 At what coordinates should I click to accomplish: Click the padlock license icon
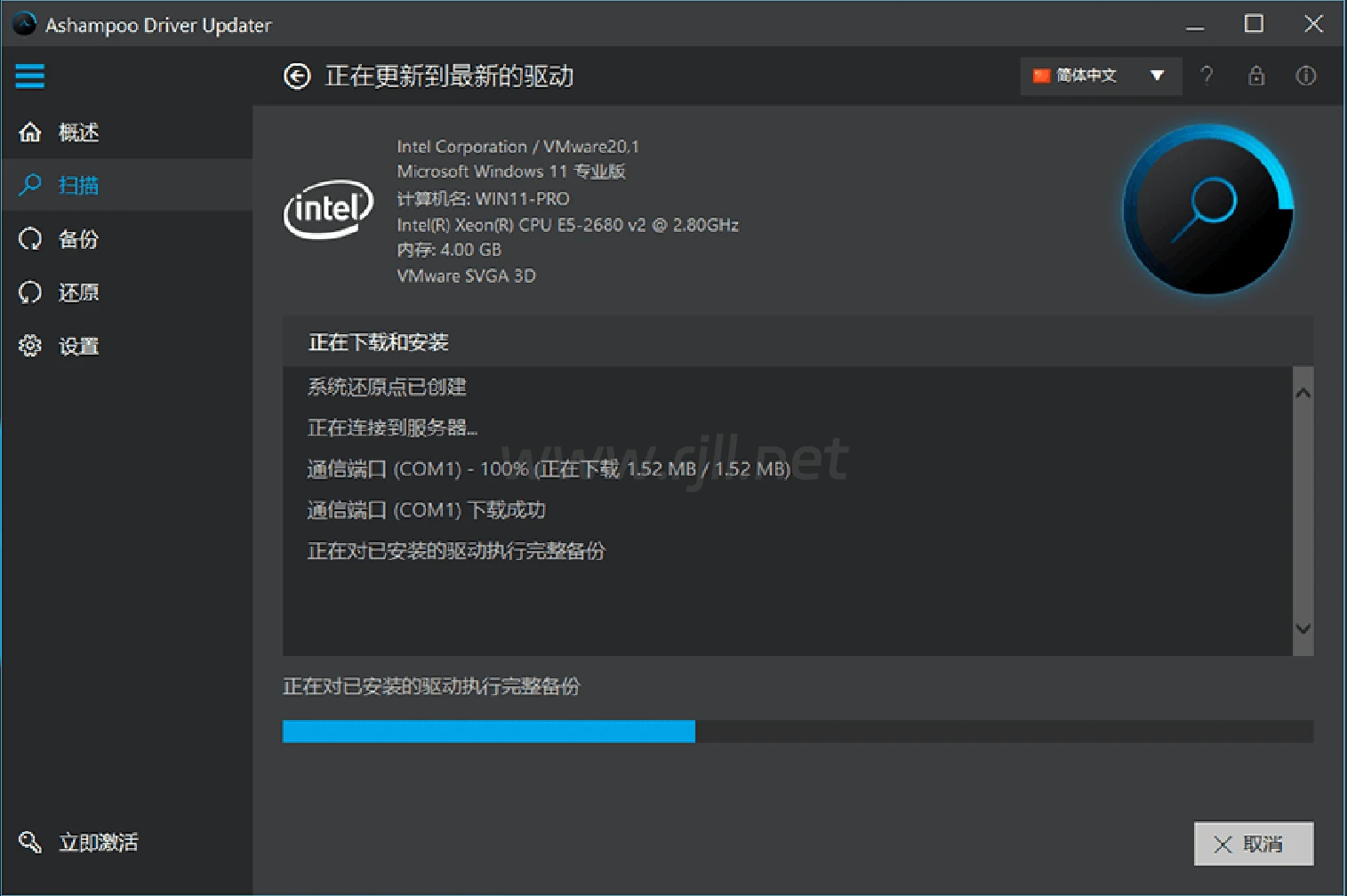1255,76
